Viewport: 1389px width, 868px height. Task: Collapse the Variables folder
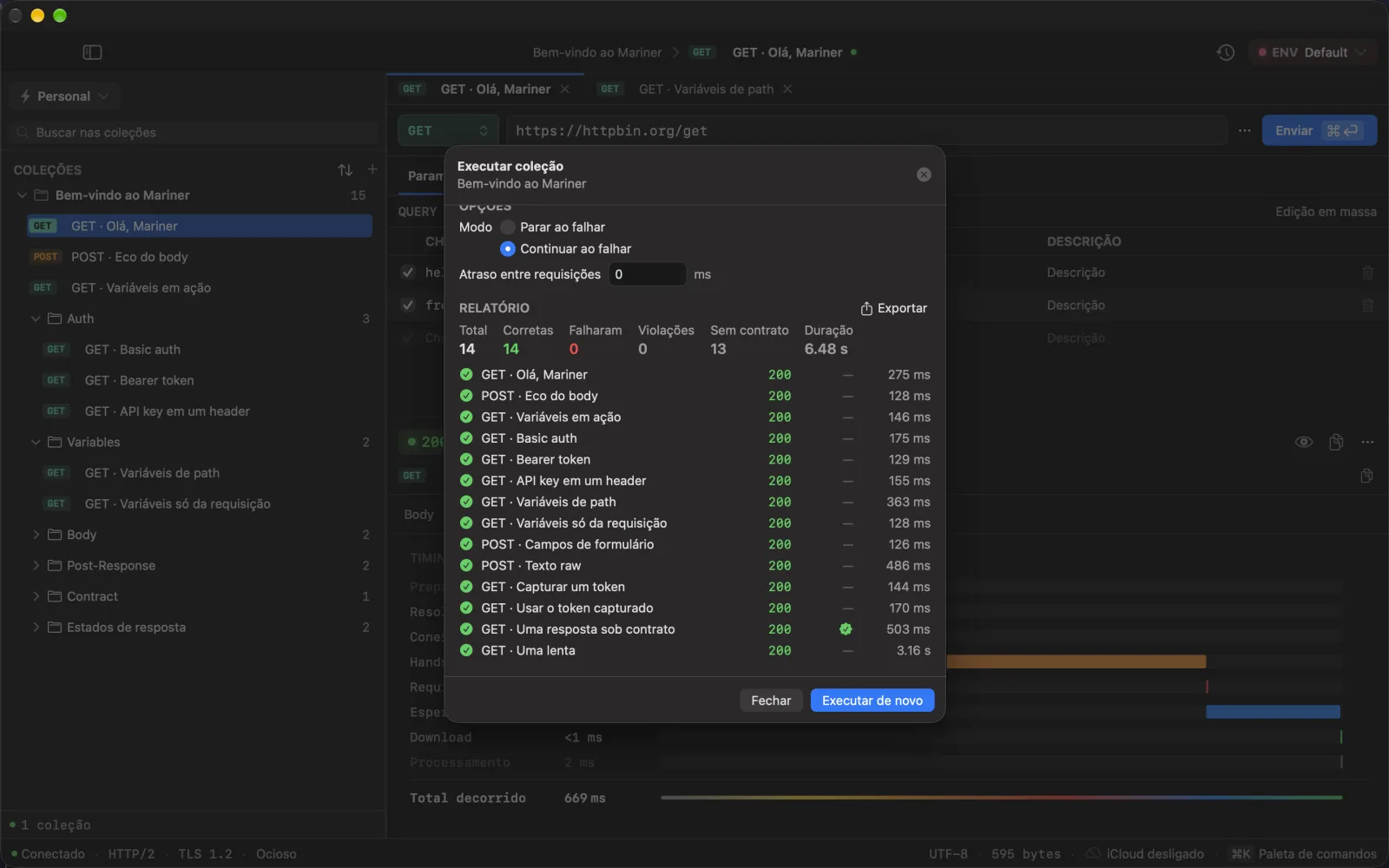pos(36,442)
